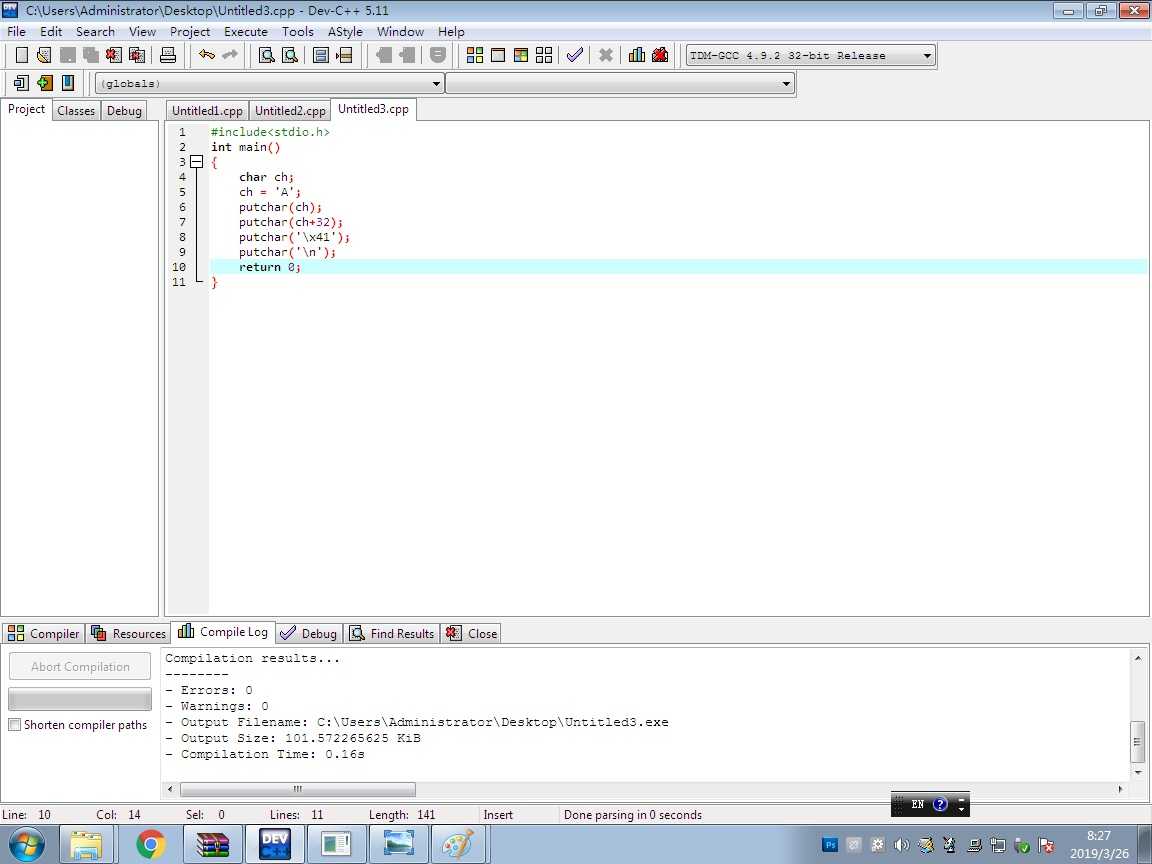Click the Abort Compilation button
1152x864 pixels.
(x=80, y=666)
